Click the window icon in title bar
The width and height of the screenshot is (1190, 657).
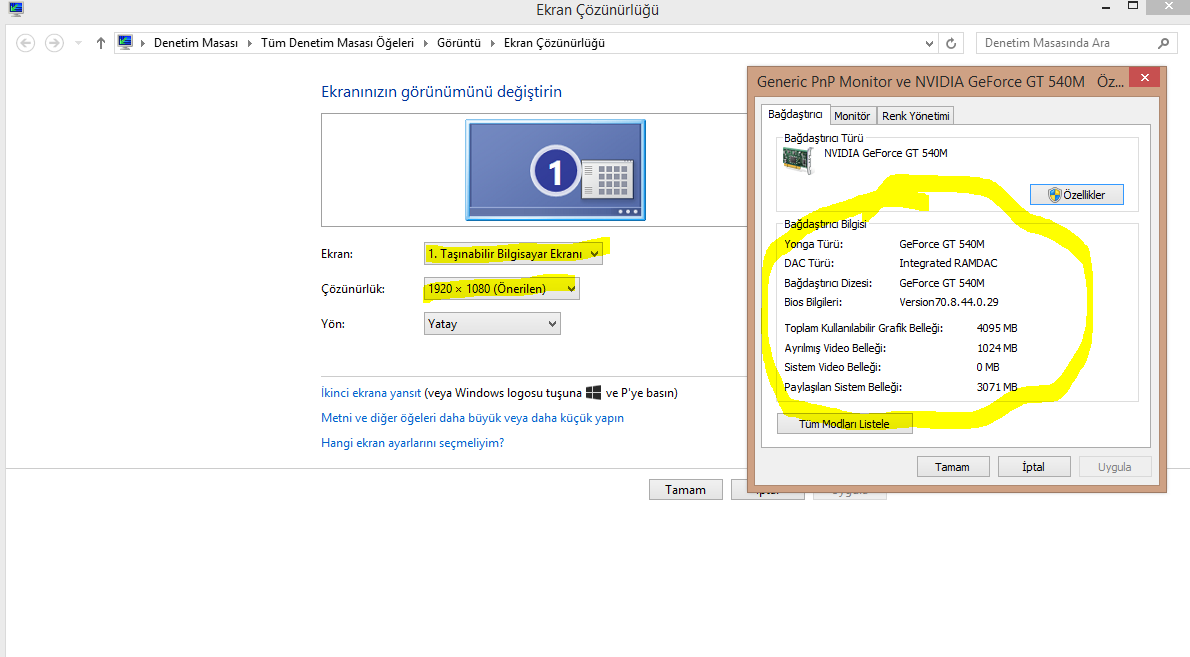point(16,9)
